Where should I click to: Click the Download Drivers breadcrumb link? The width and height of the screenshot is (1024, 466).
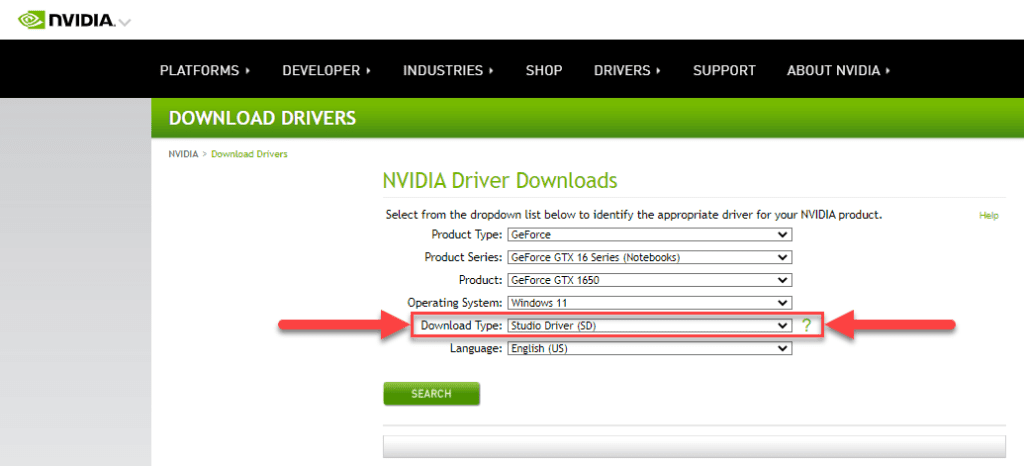click(x=249, y=155)
